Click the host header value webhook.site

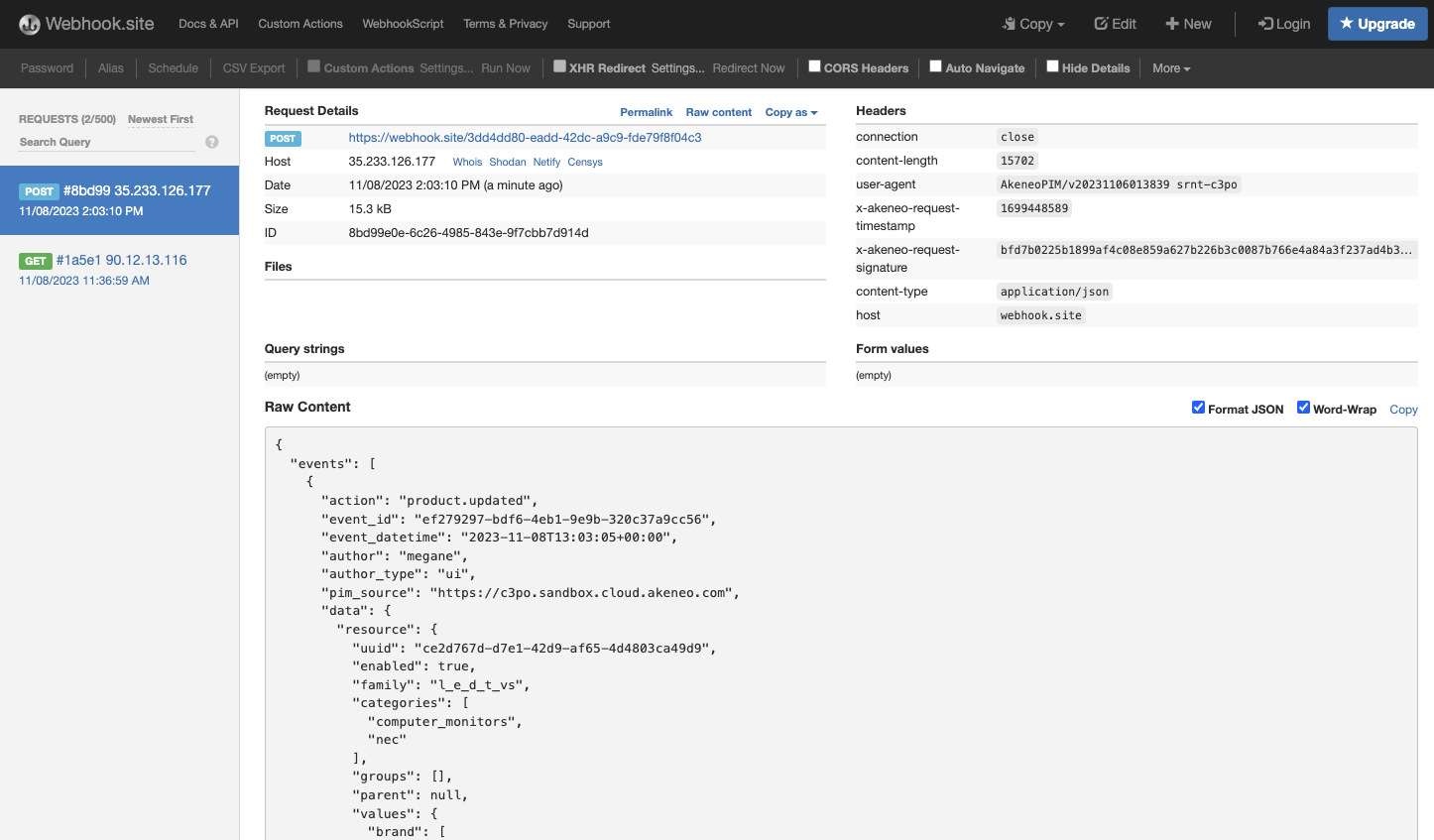1041,315
